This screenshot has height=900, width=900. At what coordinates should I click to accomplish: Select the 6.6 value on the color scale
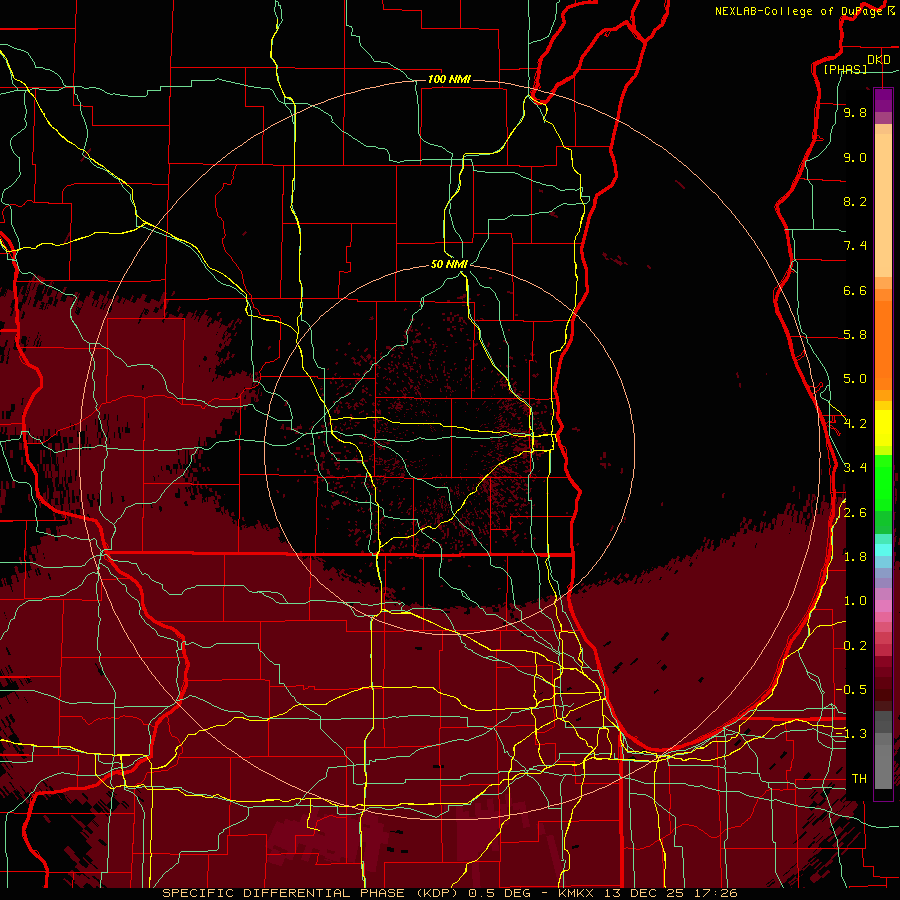click(x=855, y=290)
